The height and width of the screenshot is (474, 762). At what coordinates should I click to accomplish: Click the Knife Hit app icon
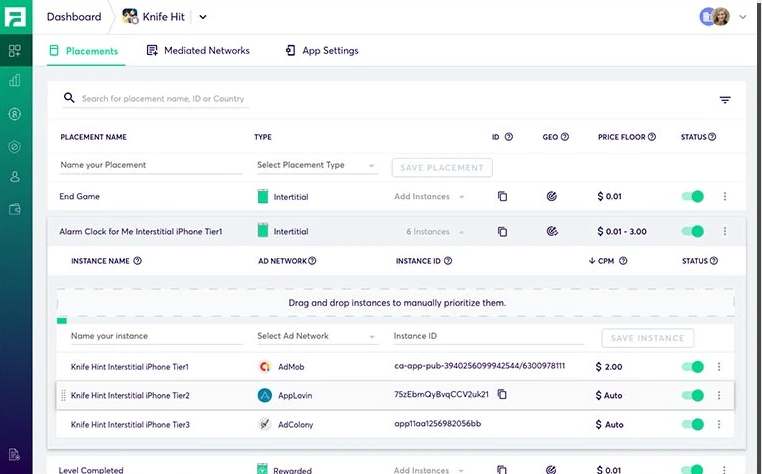coord(130,17)
